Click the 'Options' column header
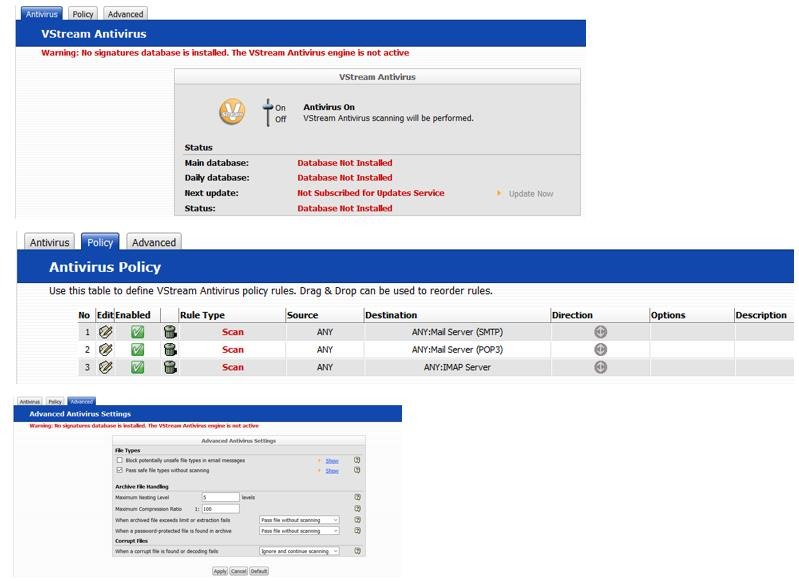 [668, 315]
